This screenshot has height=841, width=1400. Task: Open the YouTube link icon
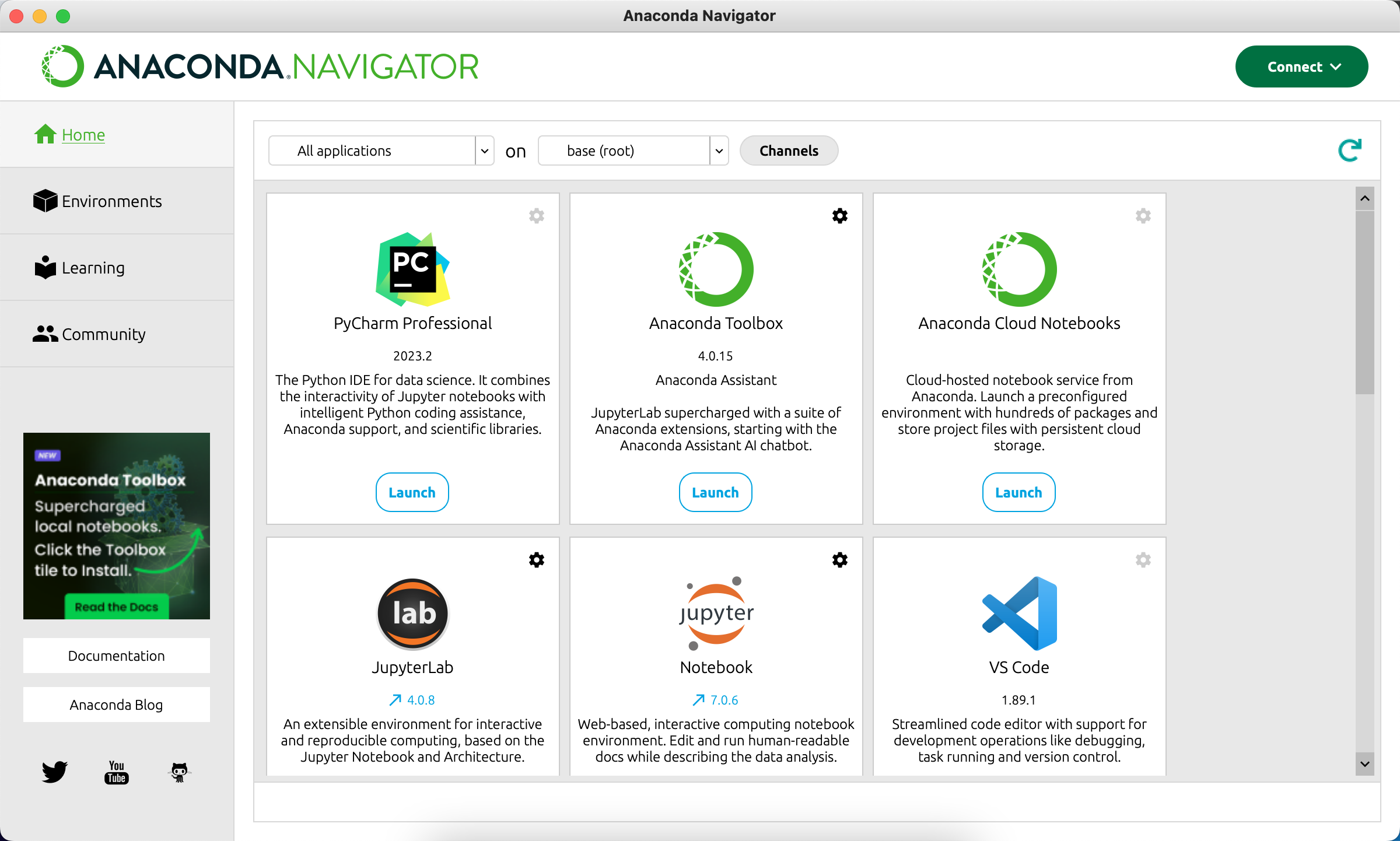pyautogui.click(x=117, y=772)
